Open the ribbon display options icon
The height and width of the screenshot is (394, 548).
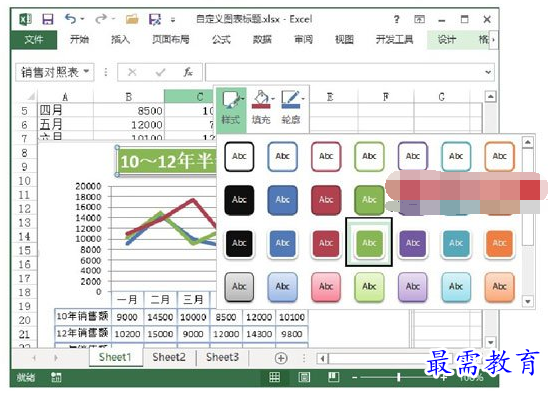click(419, 19)
